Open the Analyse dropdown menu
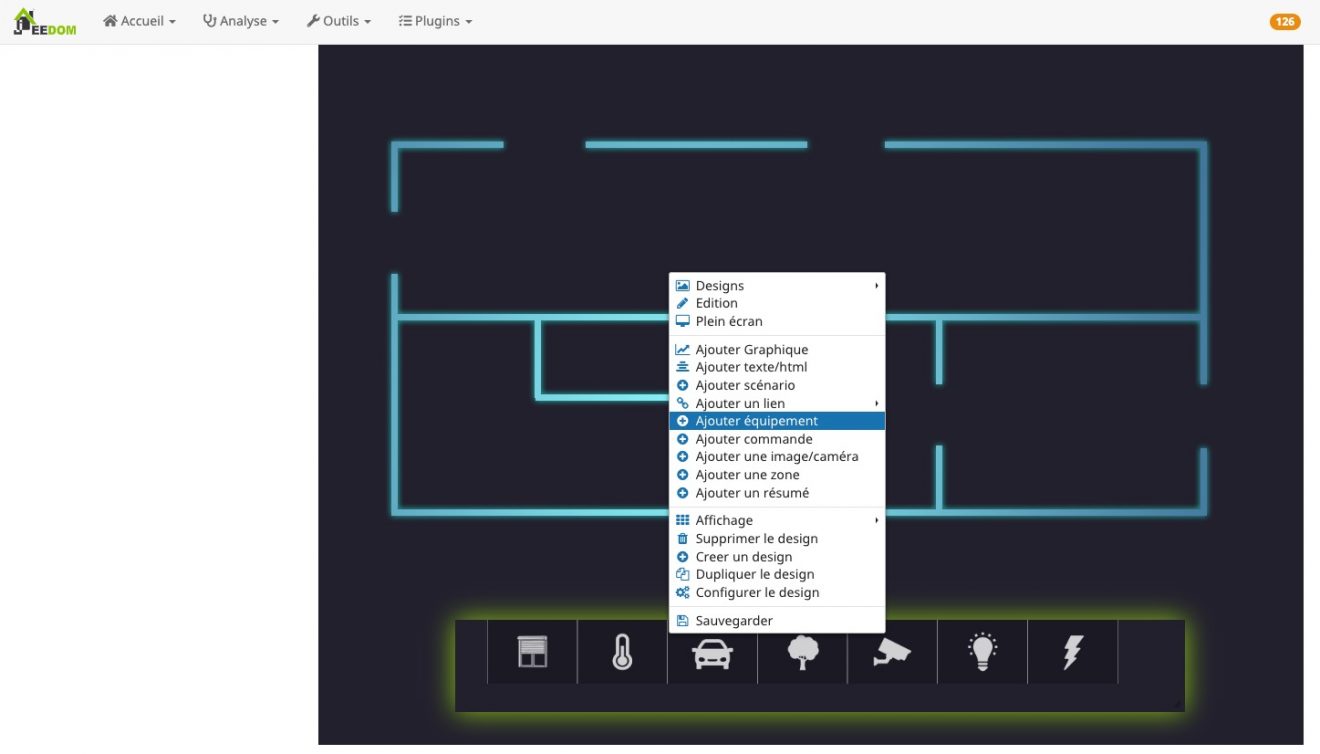The width and height of the screenshot is (1320, 754). coord(240,20)
